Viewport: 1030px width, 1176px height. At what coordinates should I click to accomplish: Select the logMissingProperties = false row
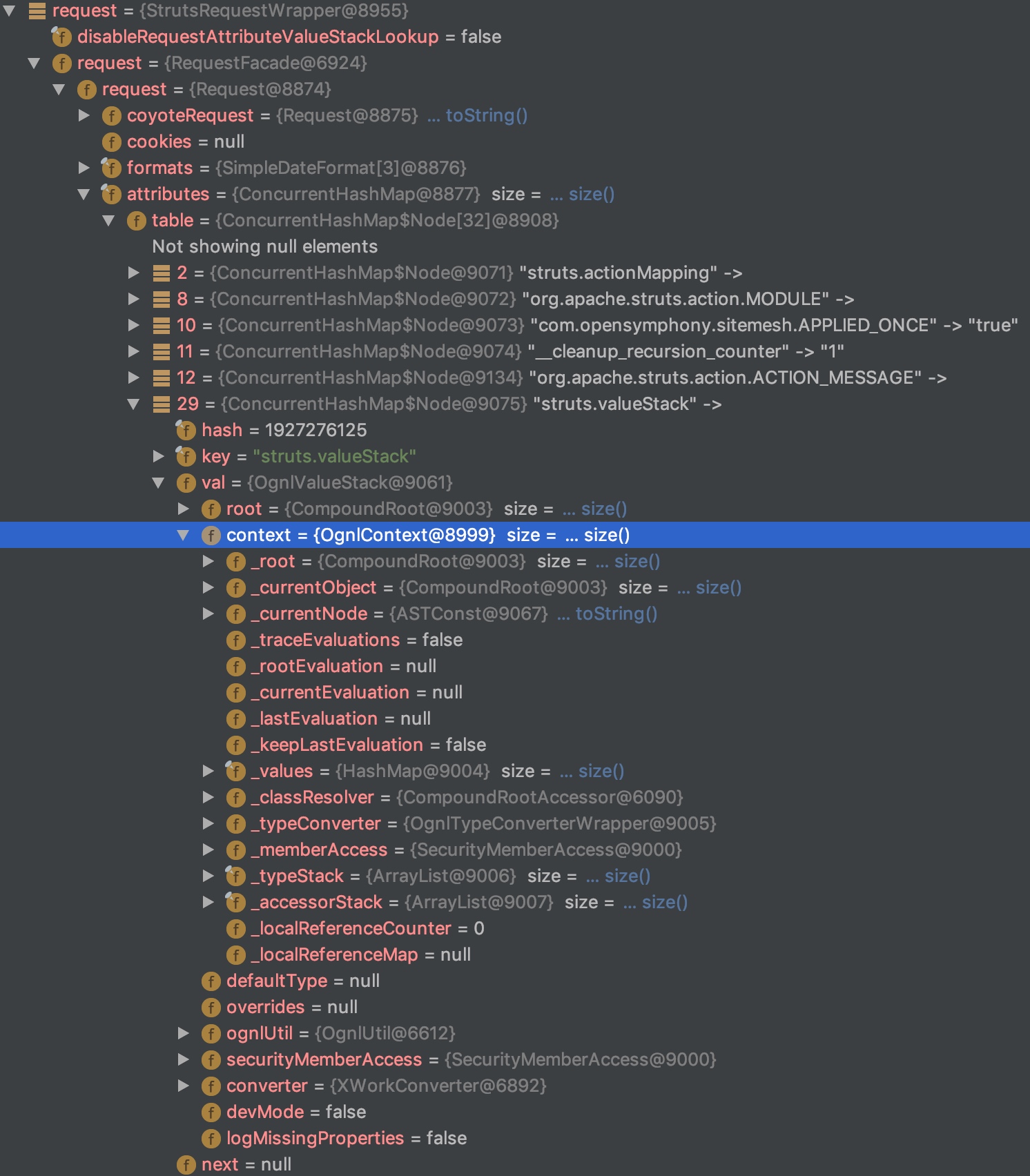[x=515, y=1139]
